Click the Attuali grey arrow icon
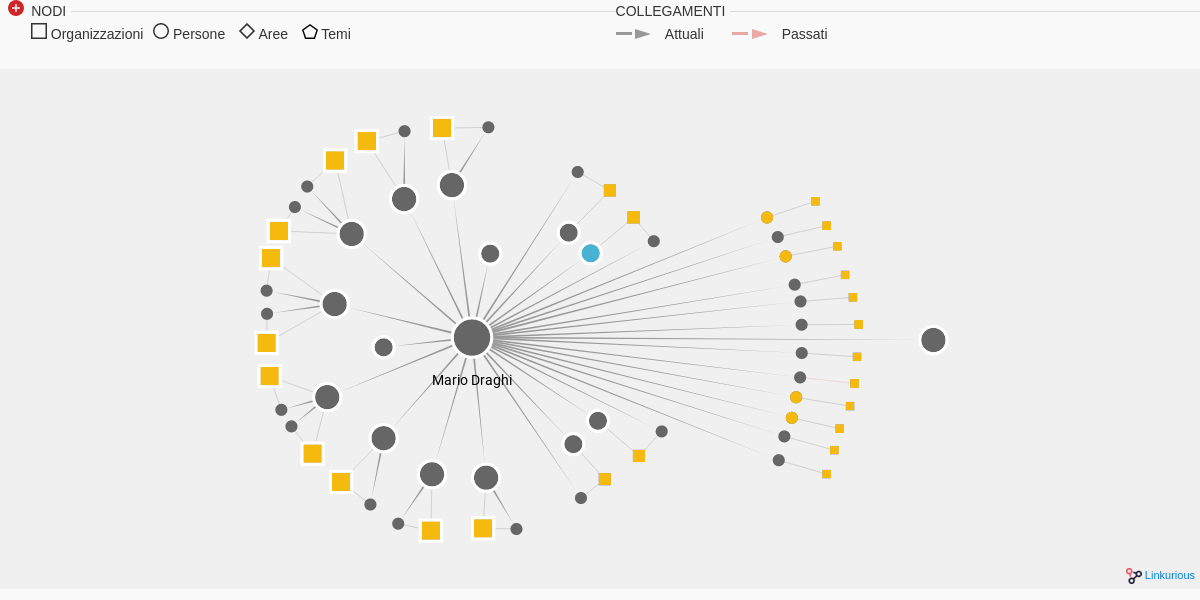The height and width of the screenshot is (600, 1200). click(x=633, y=34)
